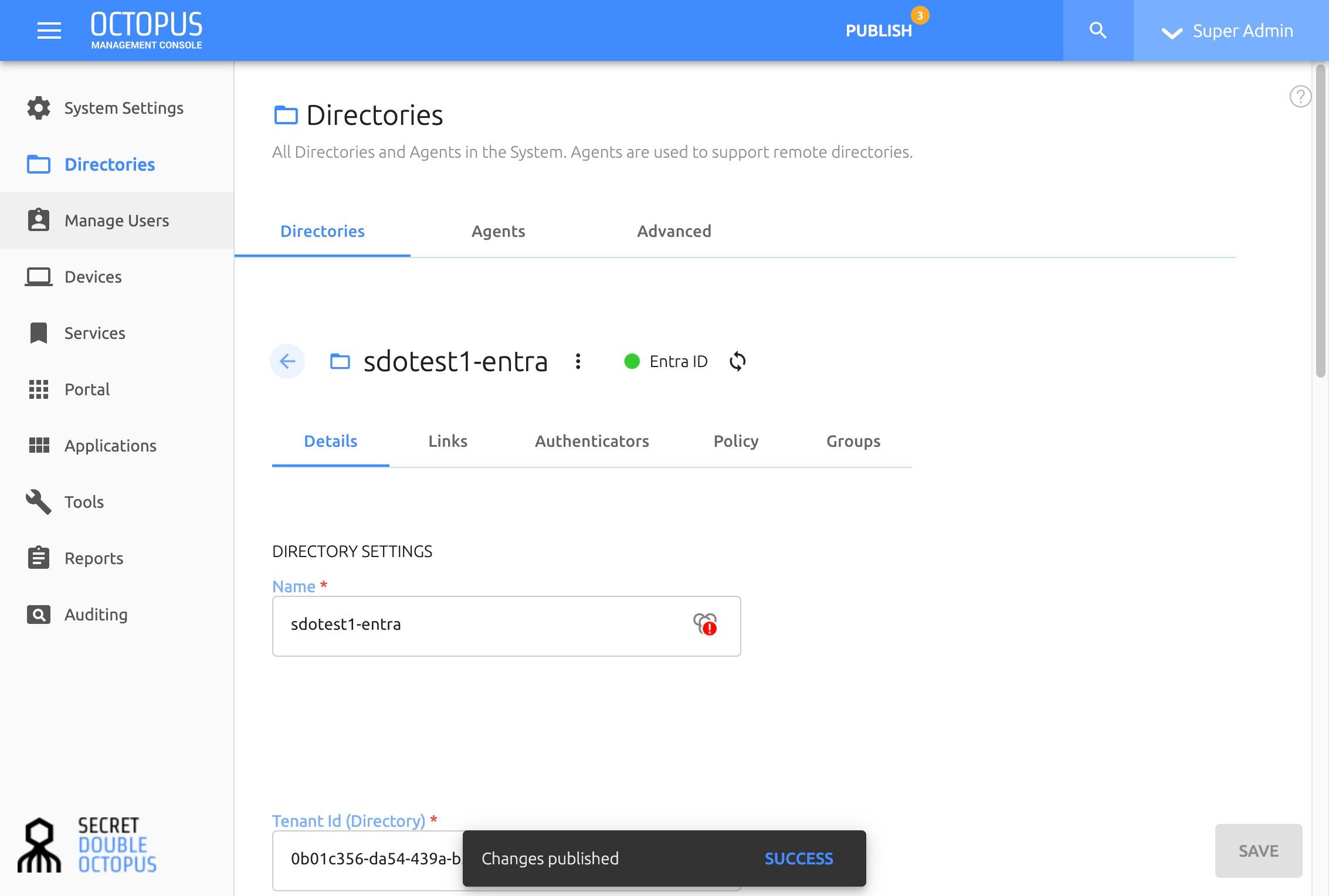Open System Settings gear icon
The height and width of the screenshot is (896, 1329).
[39, 108]
